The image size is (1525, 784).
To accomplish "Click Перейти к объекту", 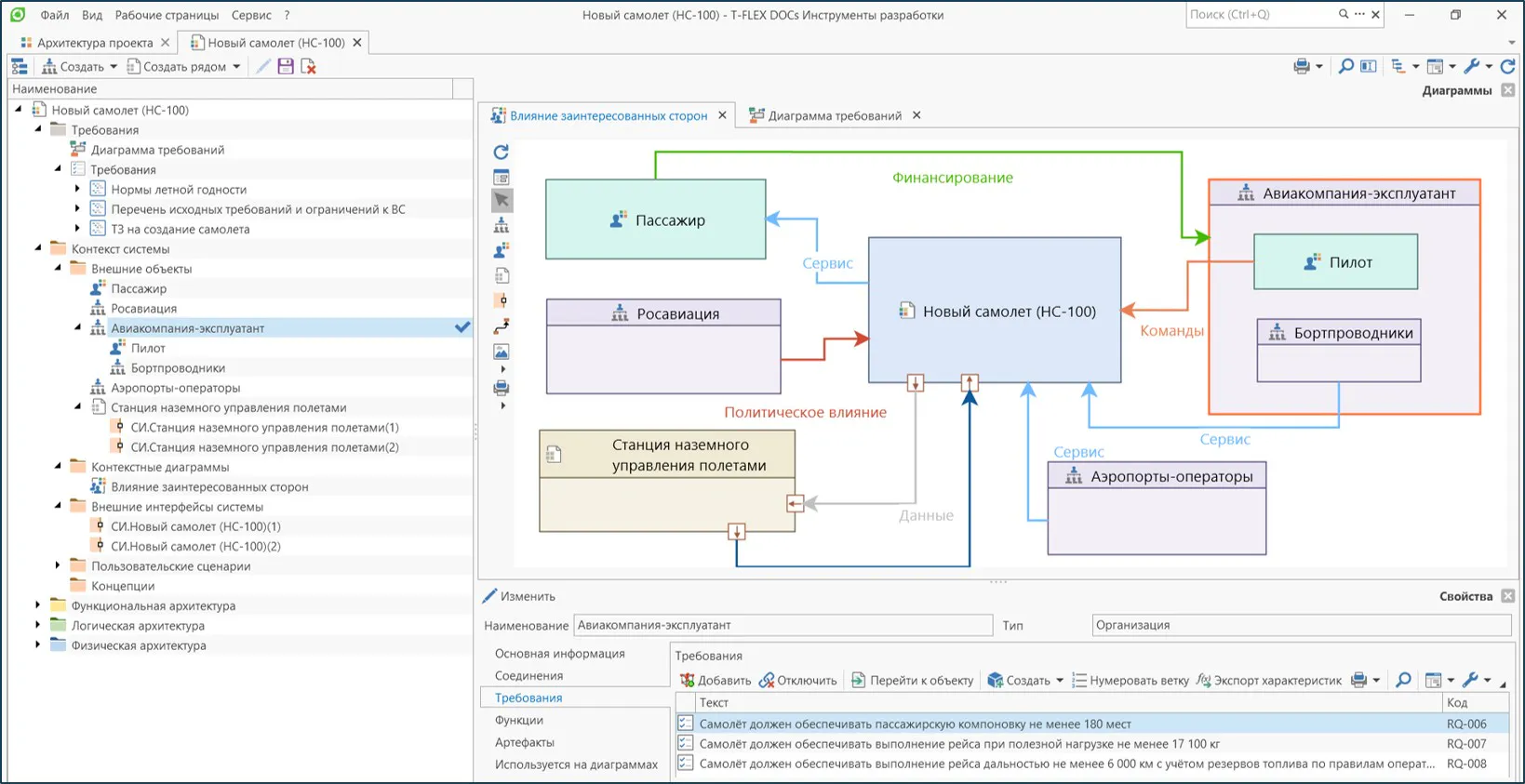I will 912,681.
